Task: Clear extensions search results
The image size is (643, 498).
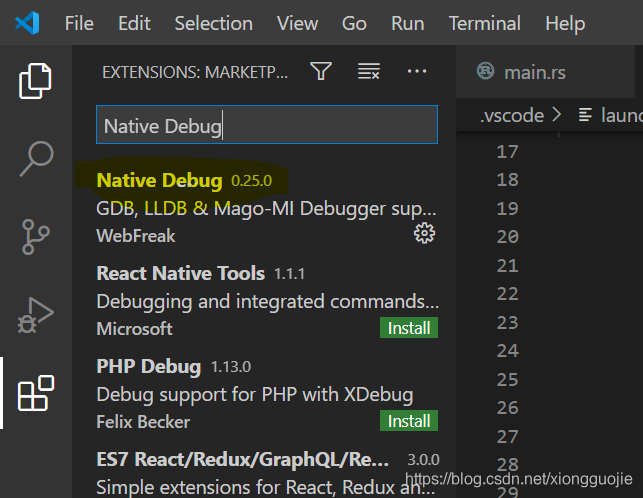Action: click(369, 71)
